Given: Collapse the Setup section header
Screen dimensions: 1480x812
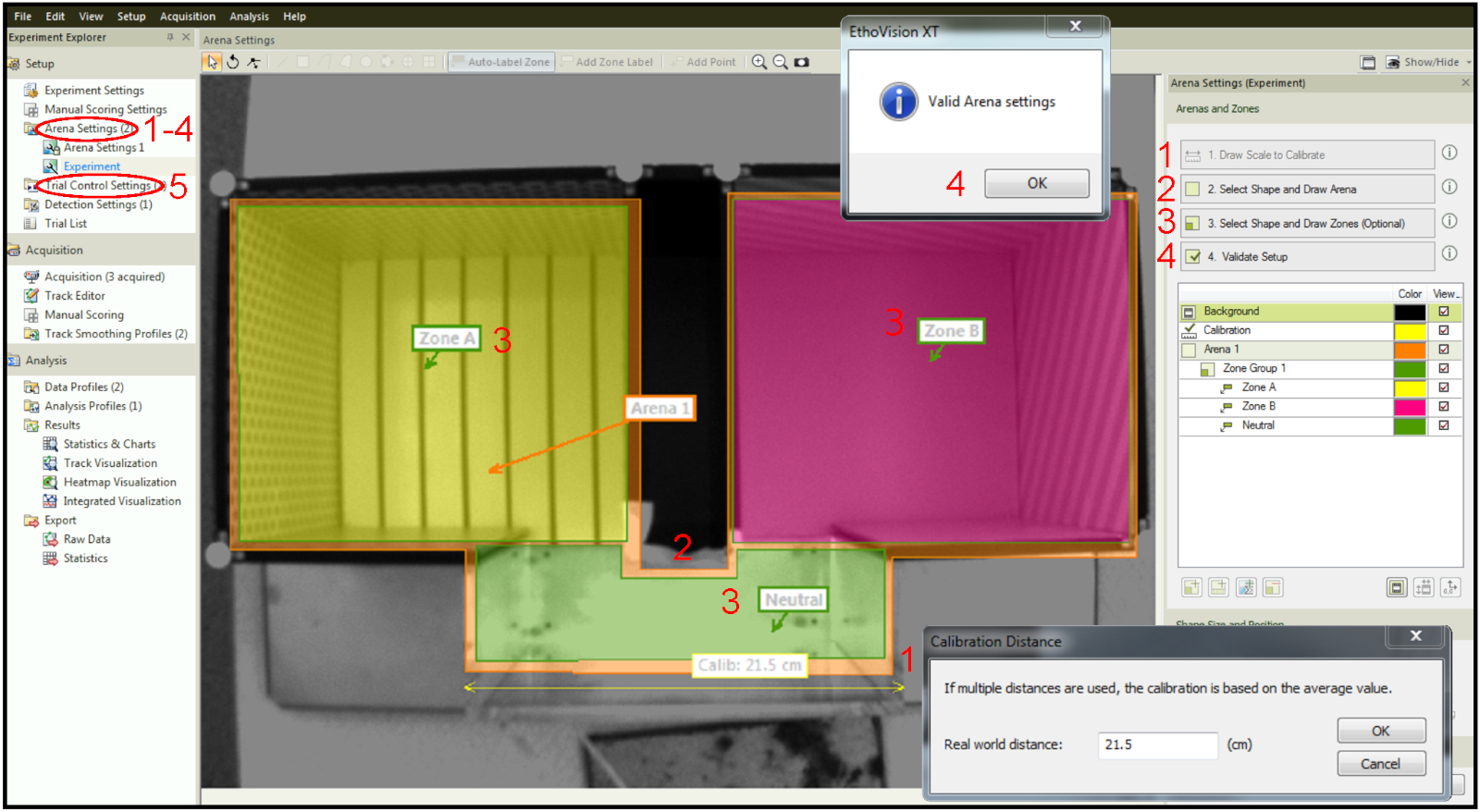Looking at the screenshot, I should point(100,64).
